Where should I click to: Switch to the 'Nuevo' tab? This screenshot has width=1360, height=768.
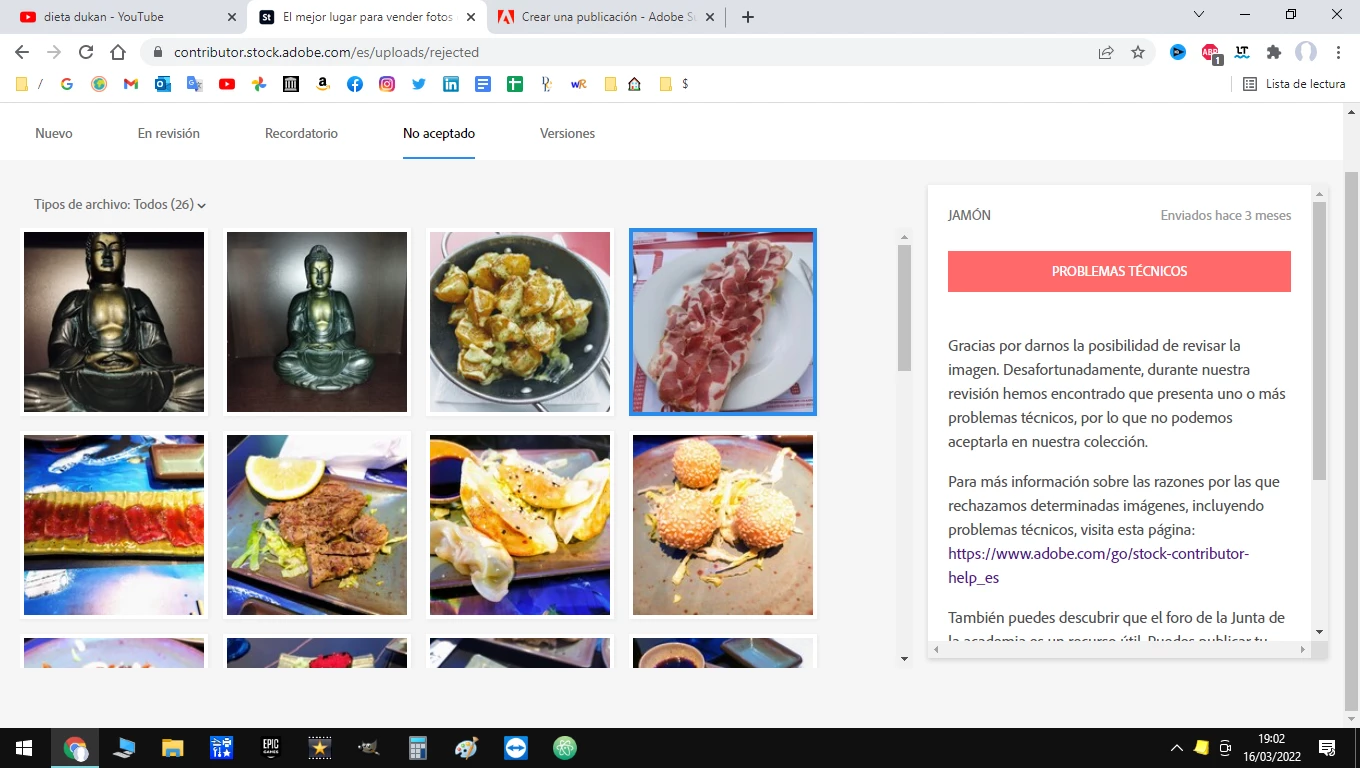pos(54,133)
